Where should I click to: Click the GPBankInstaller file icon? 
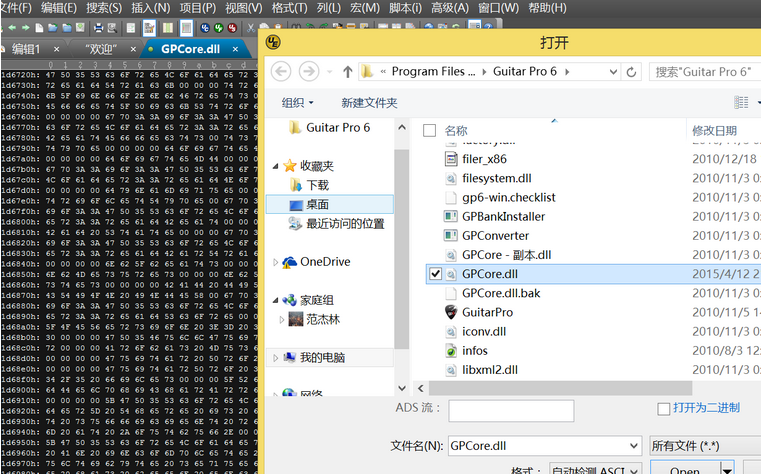pyautogui.click(x=451, y=216)
